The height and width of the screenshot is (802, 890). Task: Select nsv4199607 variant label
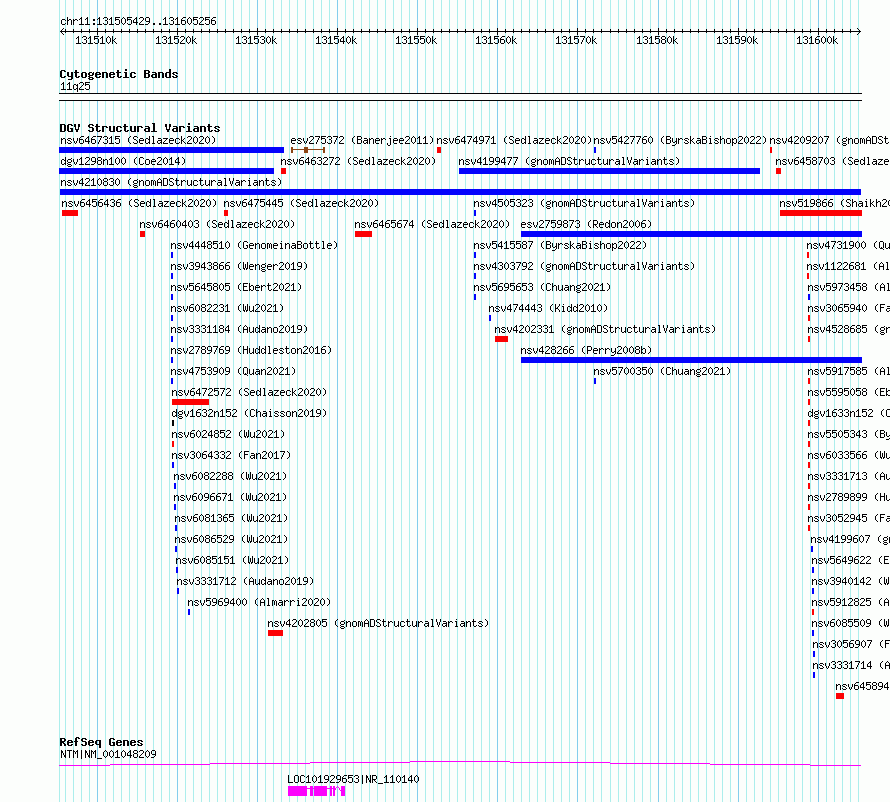point(850,539)
